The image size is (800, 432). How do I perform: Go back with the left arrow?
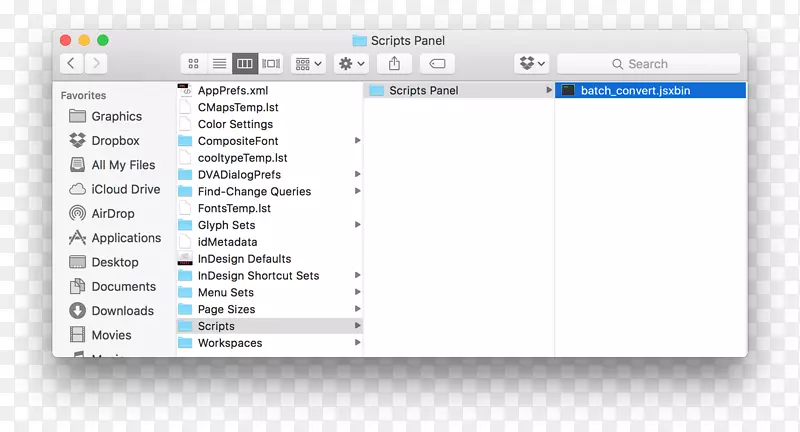point(71,64)
